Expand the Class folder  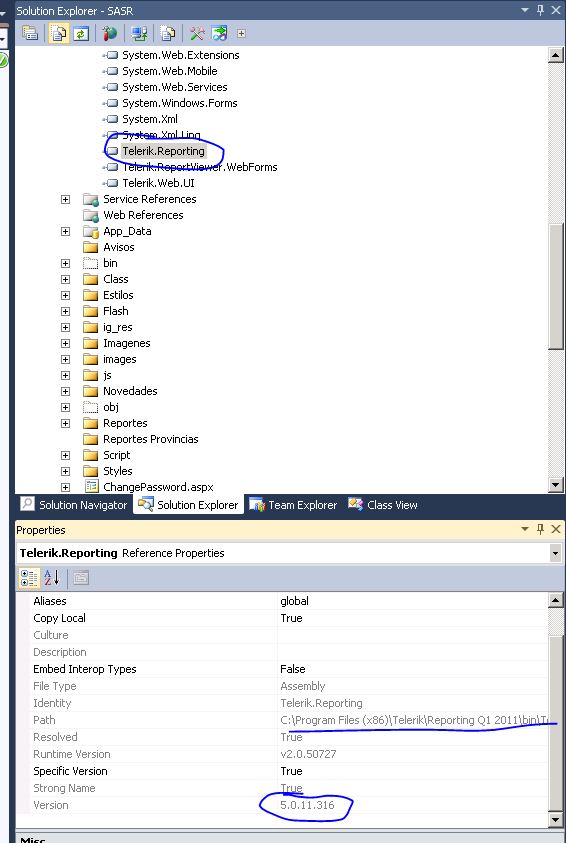coord(66,280)
